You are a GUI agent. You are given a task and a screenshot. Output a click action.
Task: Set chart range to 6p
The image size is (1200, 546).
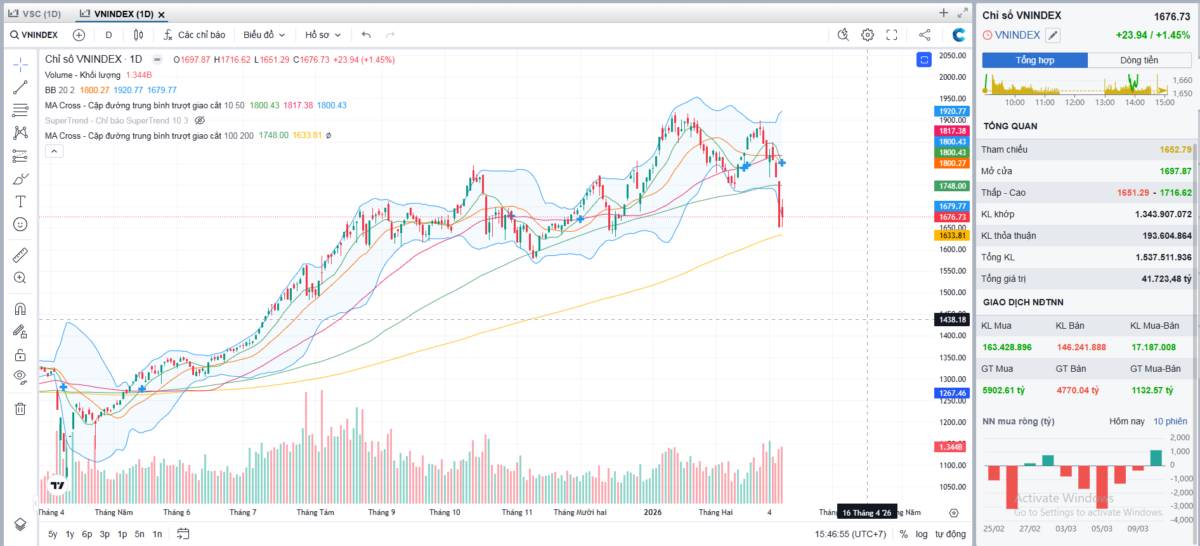tap(87, 534)
